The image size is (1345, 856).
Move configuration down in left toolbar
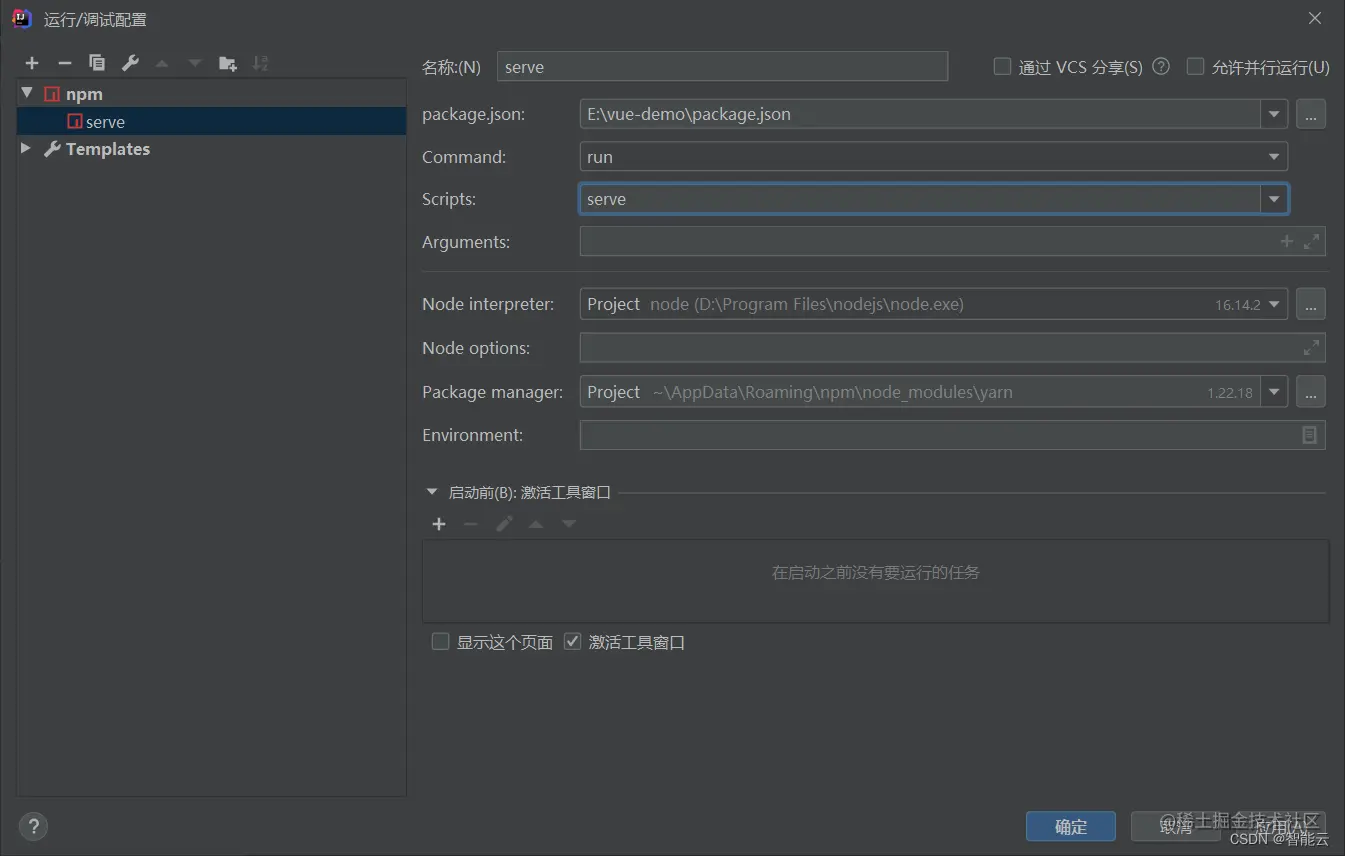[195, 63]
